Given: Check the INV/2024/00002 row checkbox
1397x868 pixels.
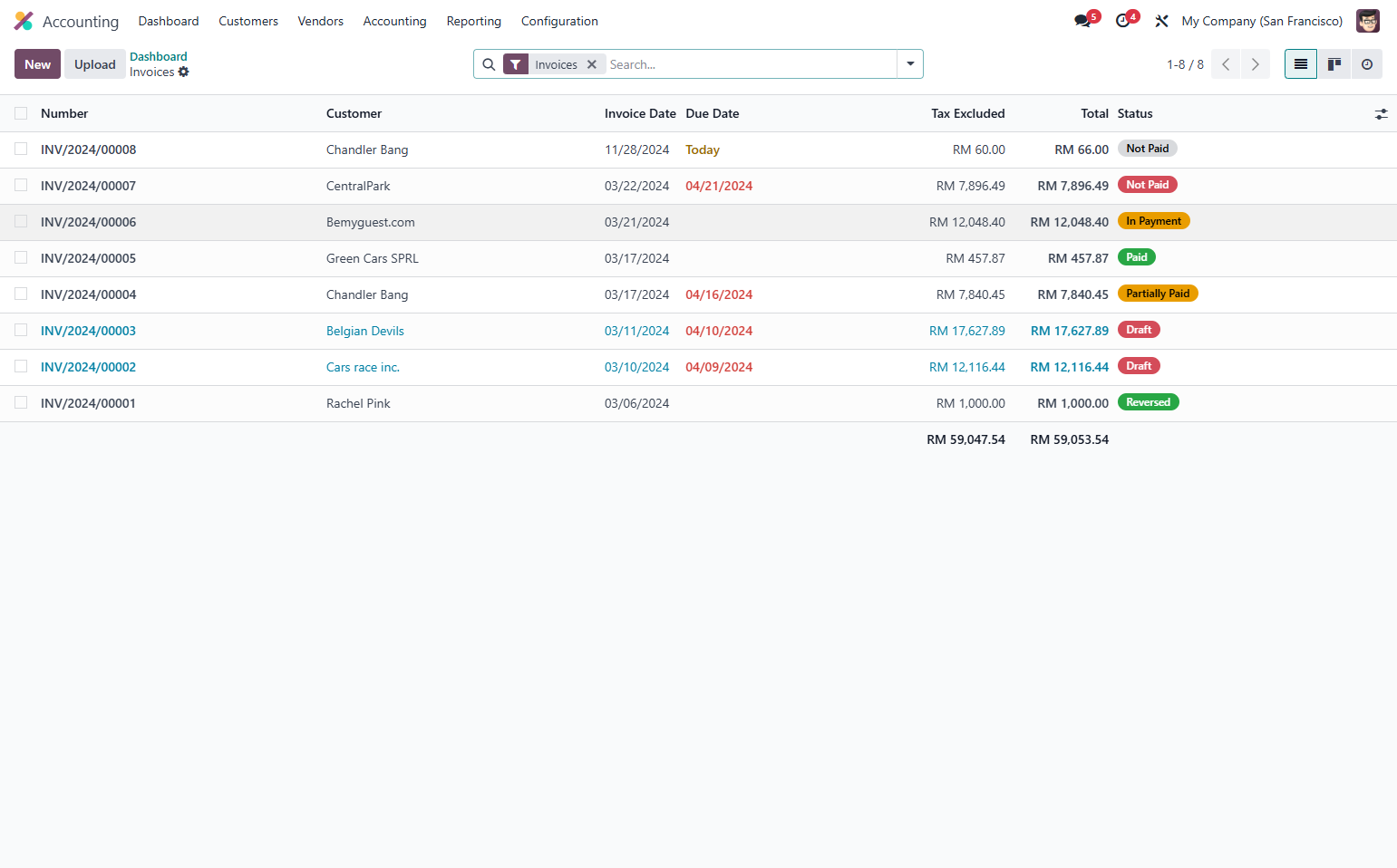Looking at the screenshot, I should (x=21, y=366).
